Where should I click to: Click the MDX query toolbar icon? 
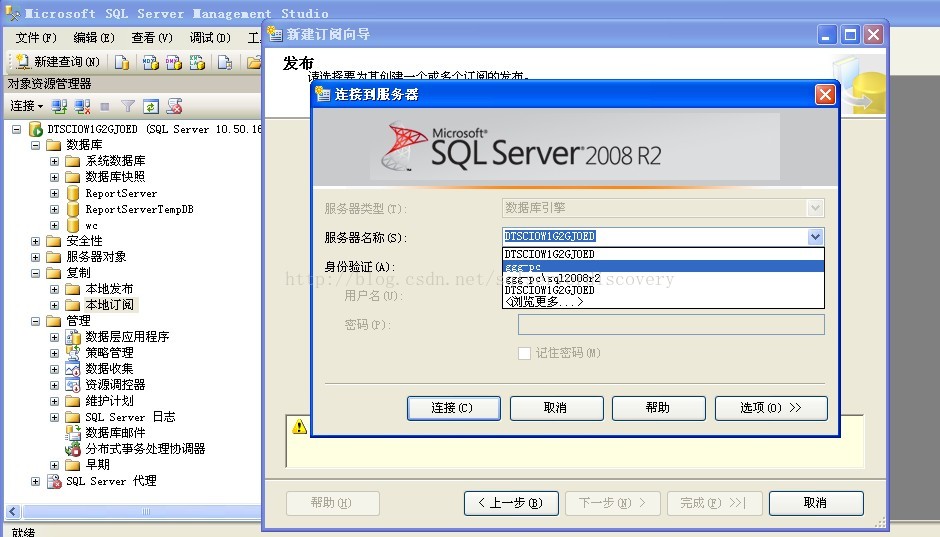(x=150, y=62)
